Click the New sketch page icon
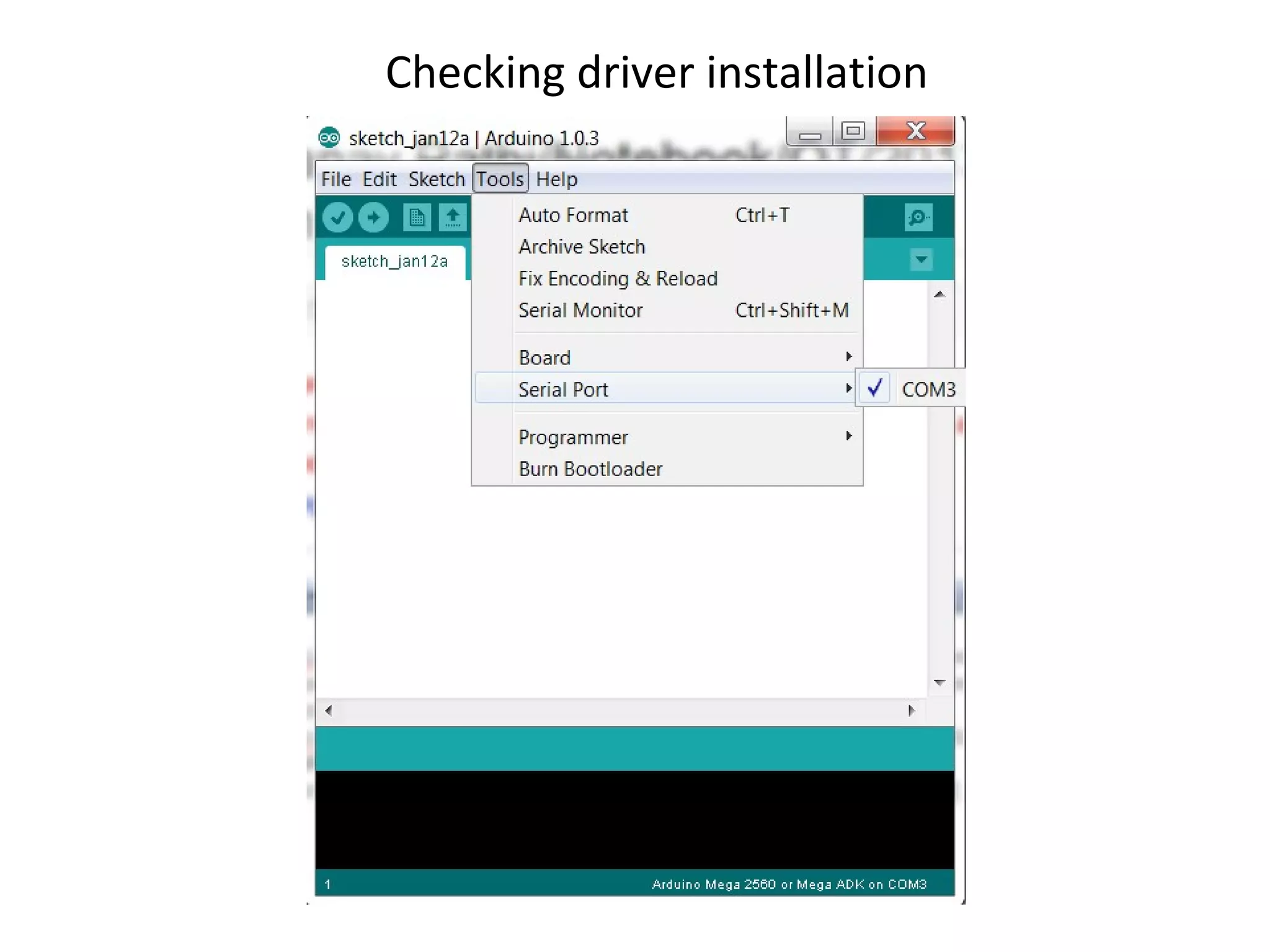The height and width of the screenshot is (952, 1270). pyautogui.click(x=417, y=218)
